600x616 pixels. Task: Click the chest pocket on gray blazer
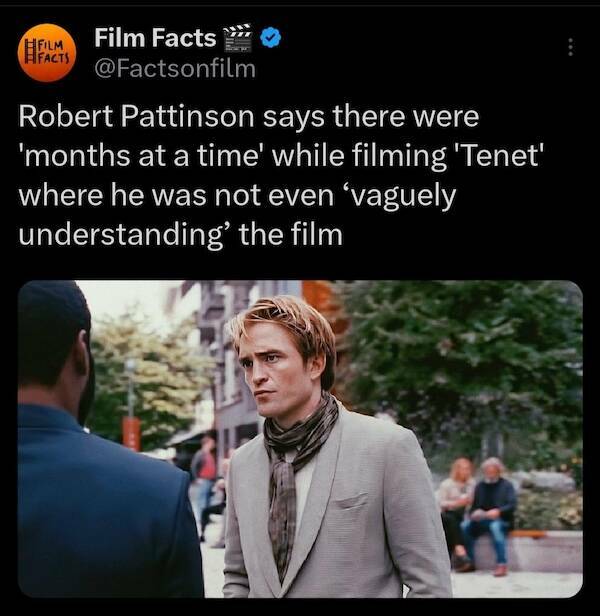coord(350,501)
